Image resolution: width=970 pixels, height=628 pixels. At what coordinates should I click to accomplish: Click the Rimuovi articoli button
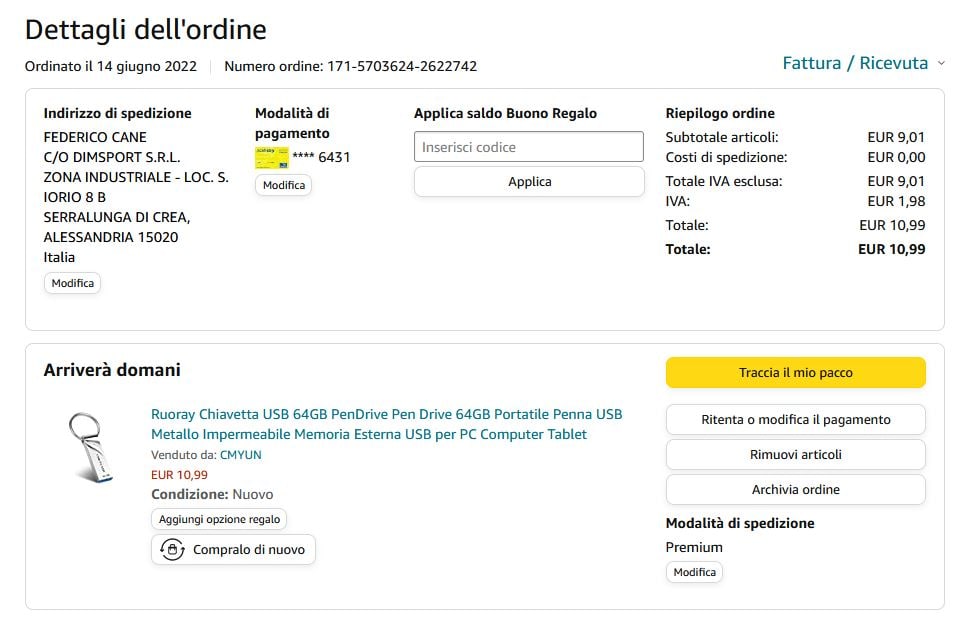(795, 454)
